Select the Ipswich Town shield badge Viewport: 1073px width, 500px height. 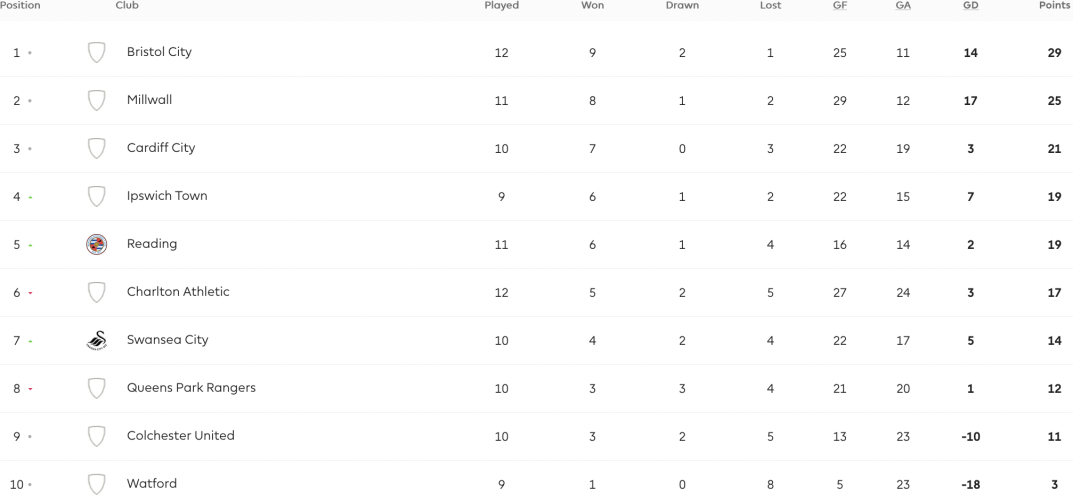point(96,196)
